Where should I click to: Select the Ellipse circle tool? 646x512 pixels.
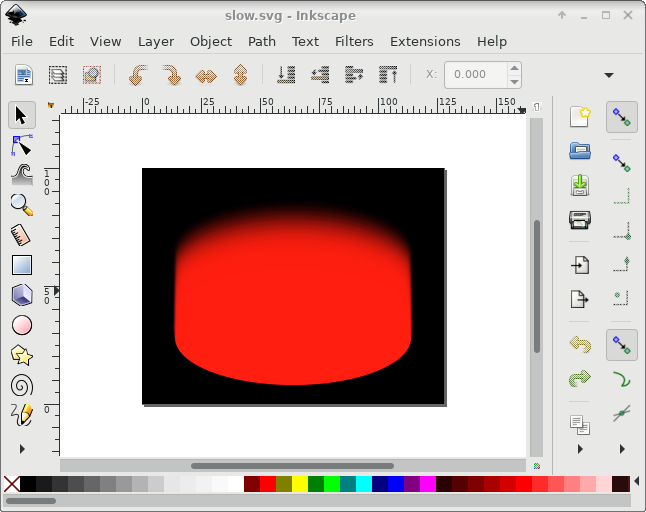(x=21, y=325)
